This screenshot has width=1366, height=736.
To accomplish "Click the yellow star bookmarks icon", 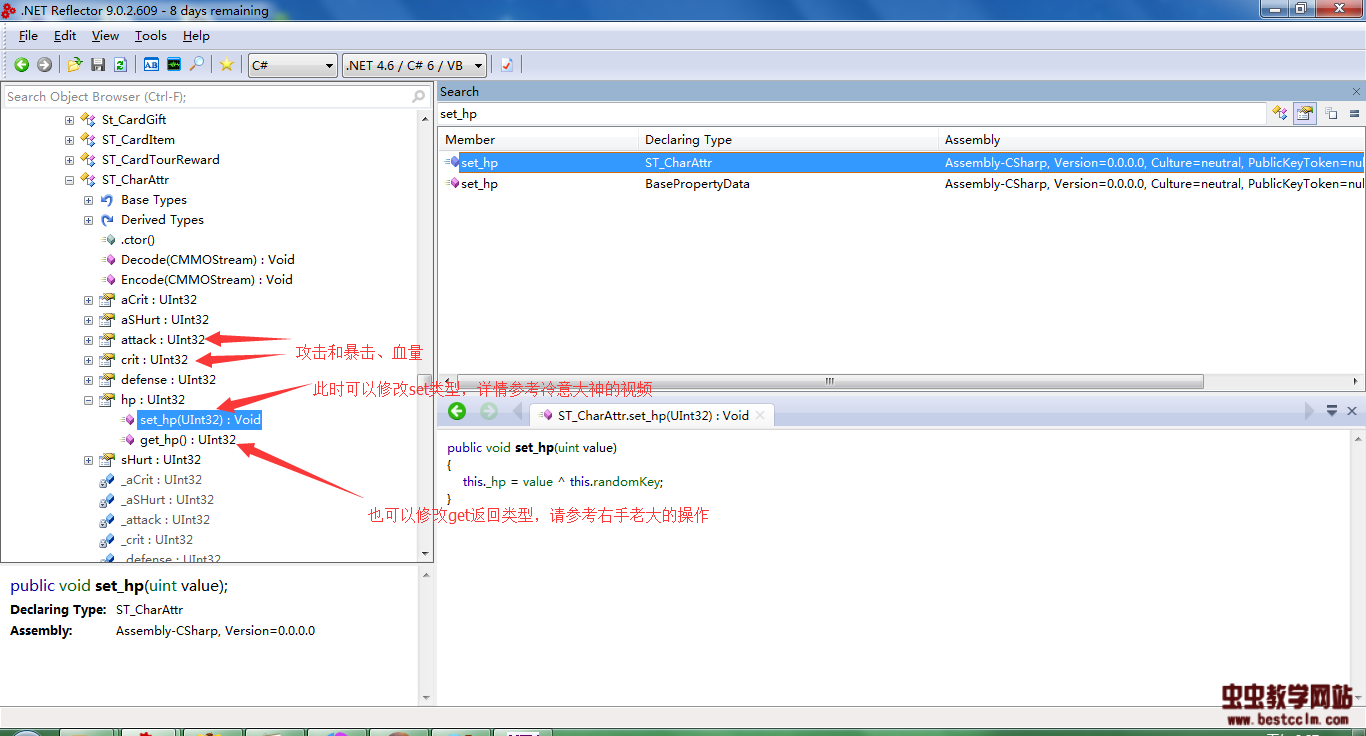I will (227, 65).
